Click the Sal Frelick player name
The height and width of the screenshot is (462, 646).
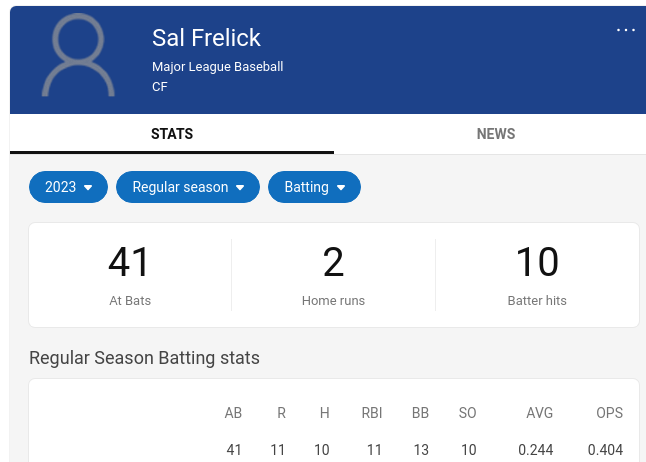(x=206, y=38)
